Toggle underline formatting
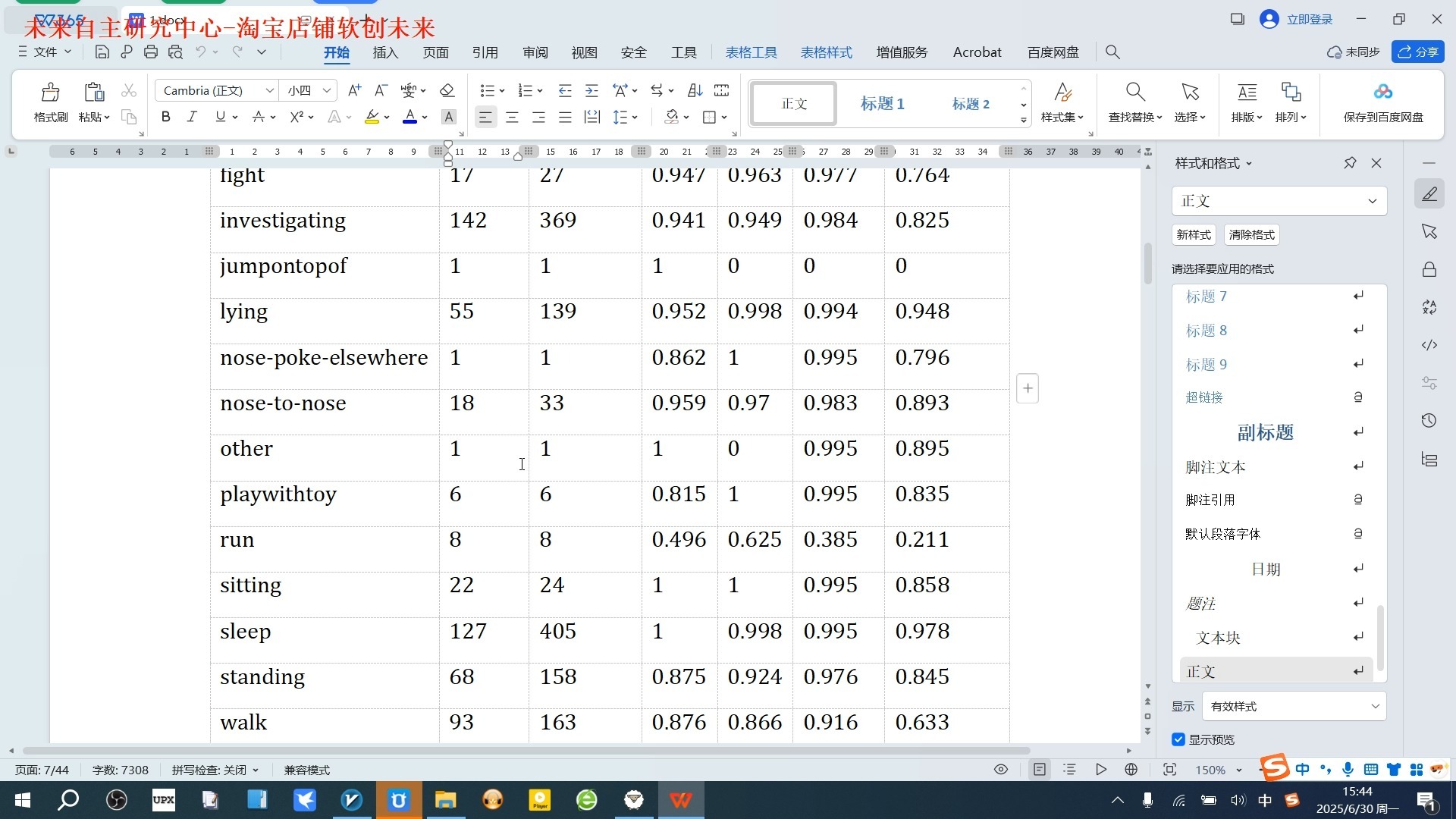The height and width of the screenshot is (819, 1456). pos(219,117)
